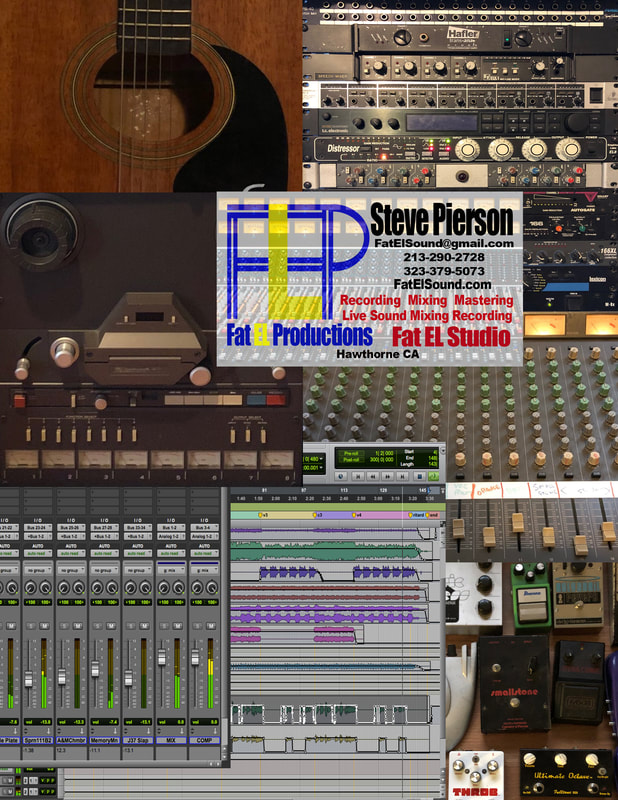Select the c3 memory location marker

317,515
